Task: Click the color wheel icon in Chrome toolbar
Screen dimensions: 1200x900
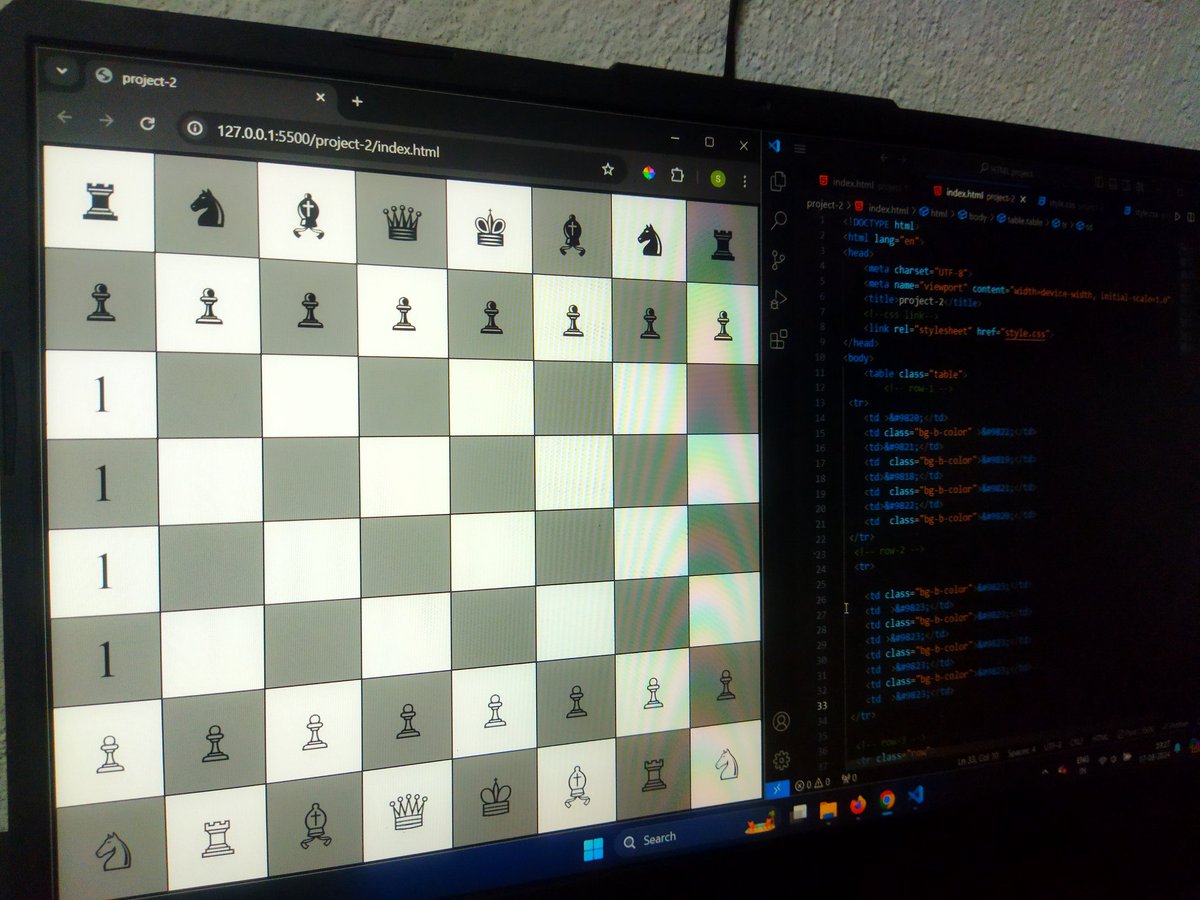Action: [649, 172]
